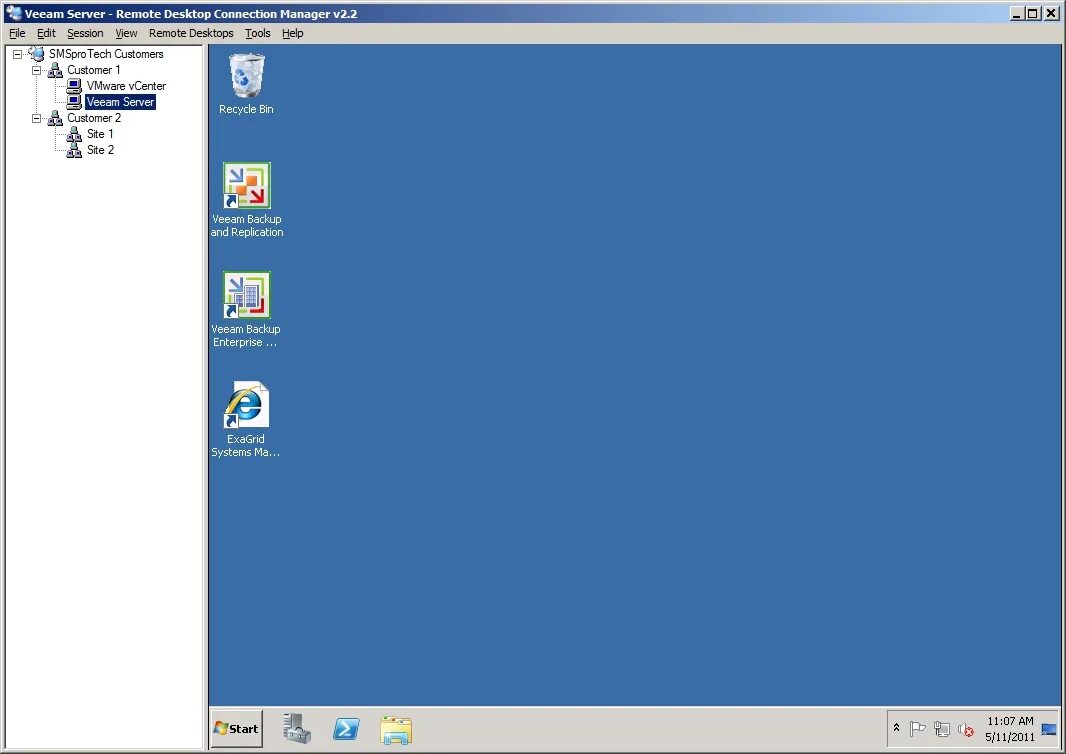Open the File menu
1066x754 pixels.
click(17, 33)
